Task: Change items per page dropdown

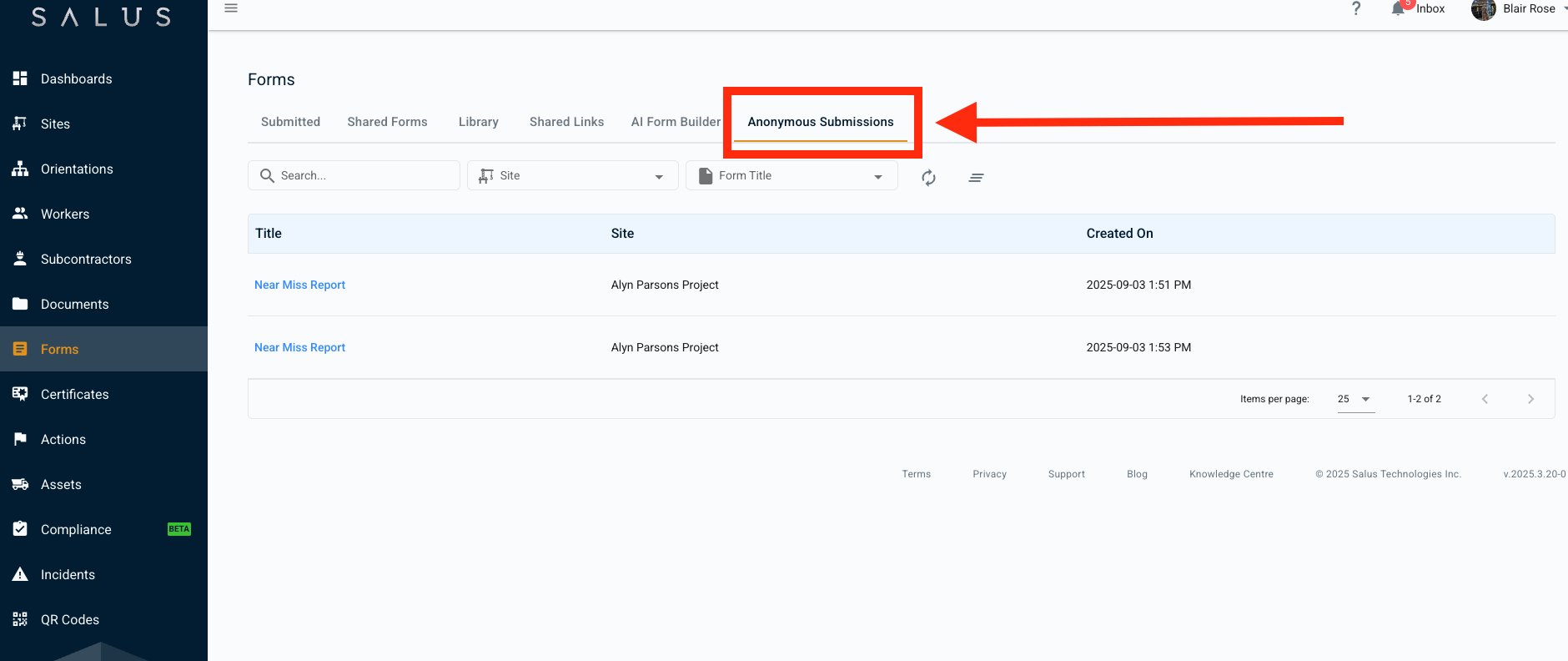Action: [1354, 399]
